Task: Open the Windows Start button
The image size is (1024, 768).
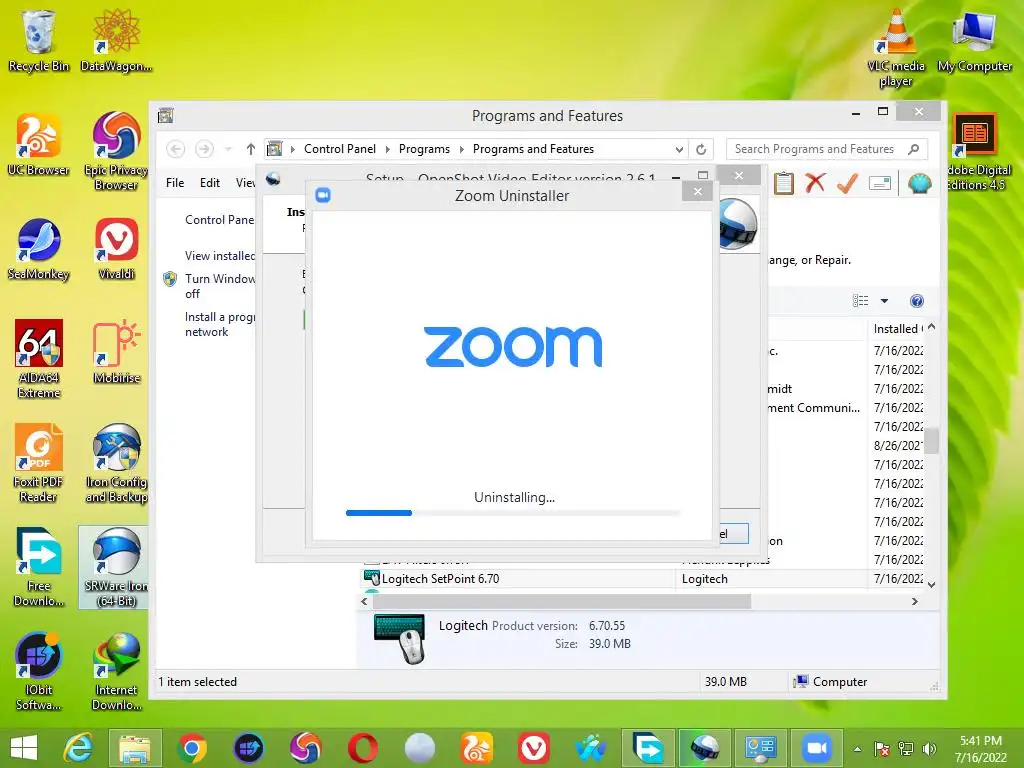Action: click(x=24, y=748)
